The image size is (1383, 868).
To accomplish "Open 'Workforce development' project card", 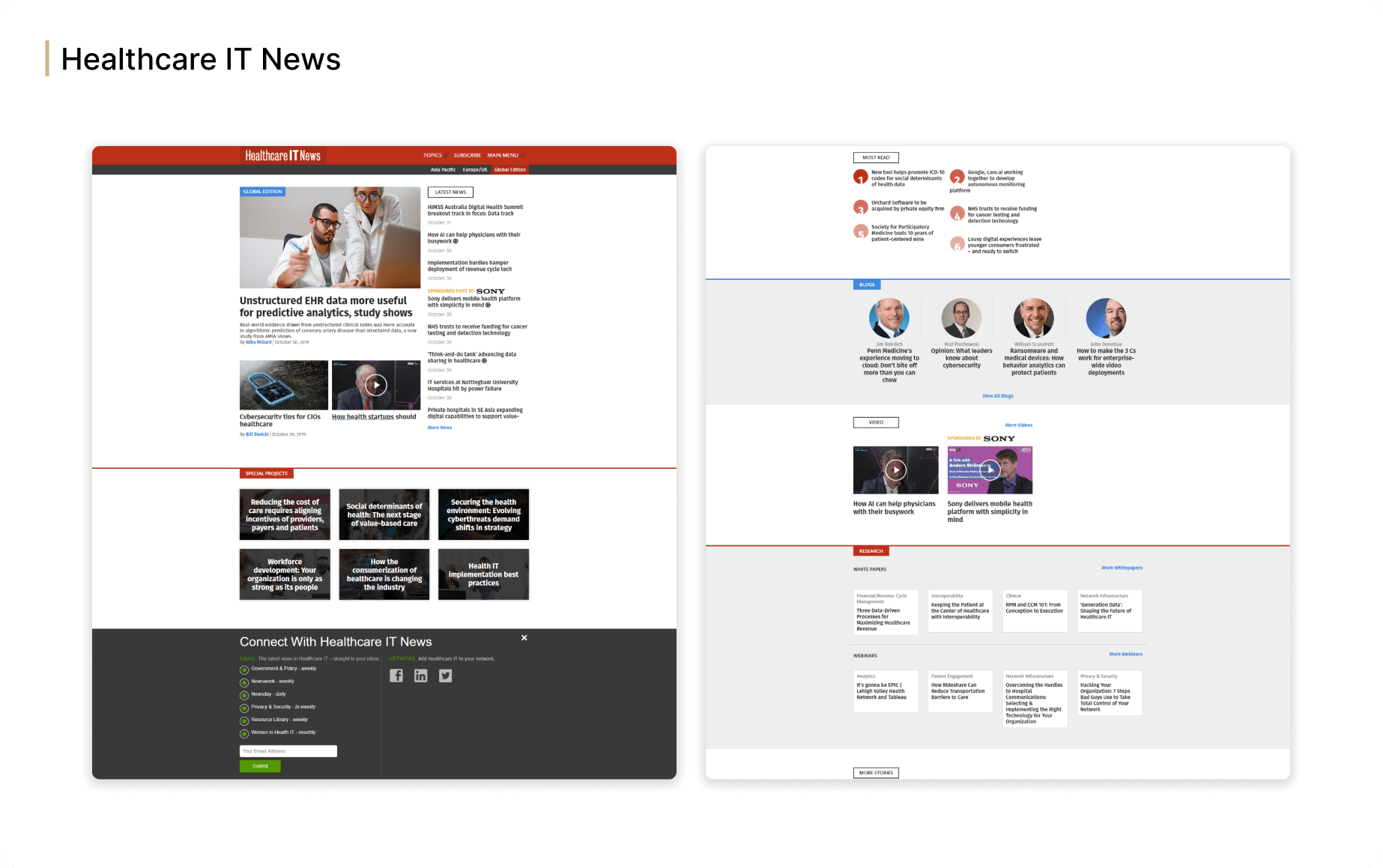I will click(x=285, y=574).
